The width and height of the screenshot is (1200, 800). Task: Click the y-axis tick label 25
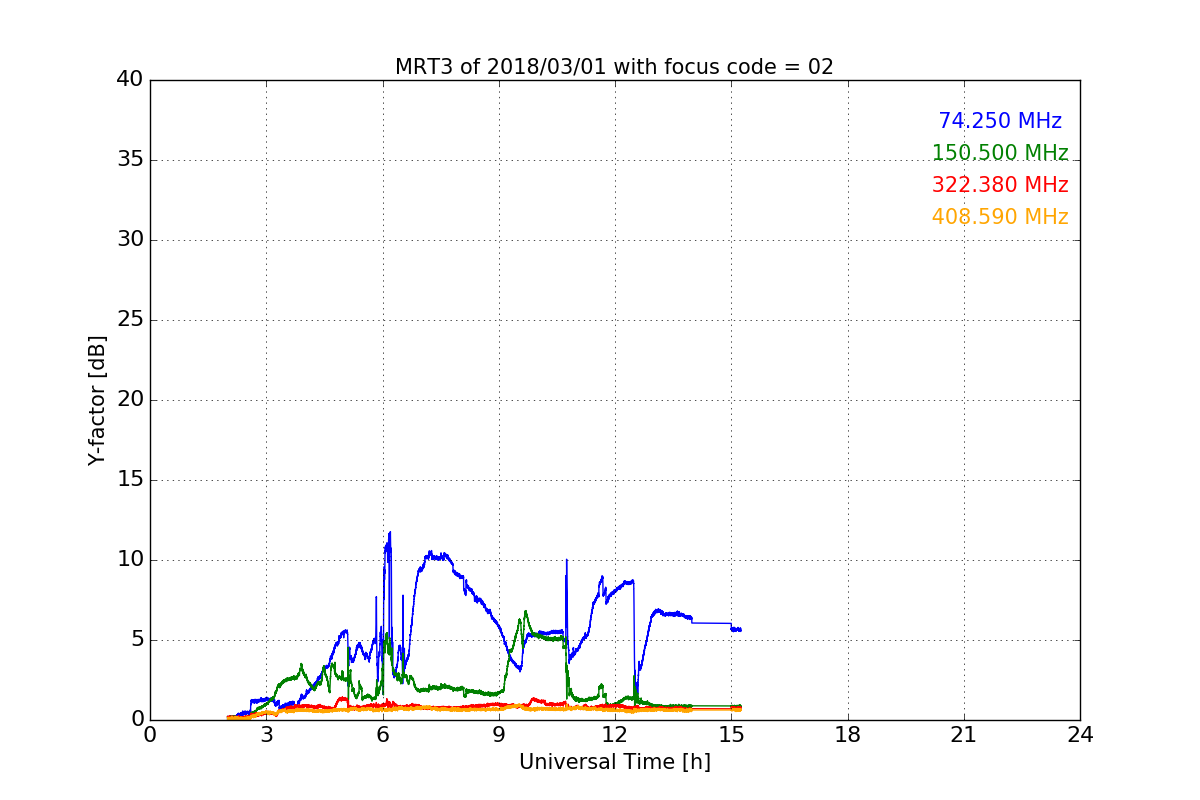click(130, 320)
